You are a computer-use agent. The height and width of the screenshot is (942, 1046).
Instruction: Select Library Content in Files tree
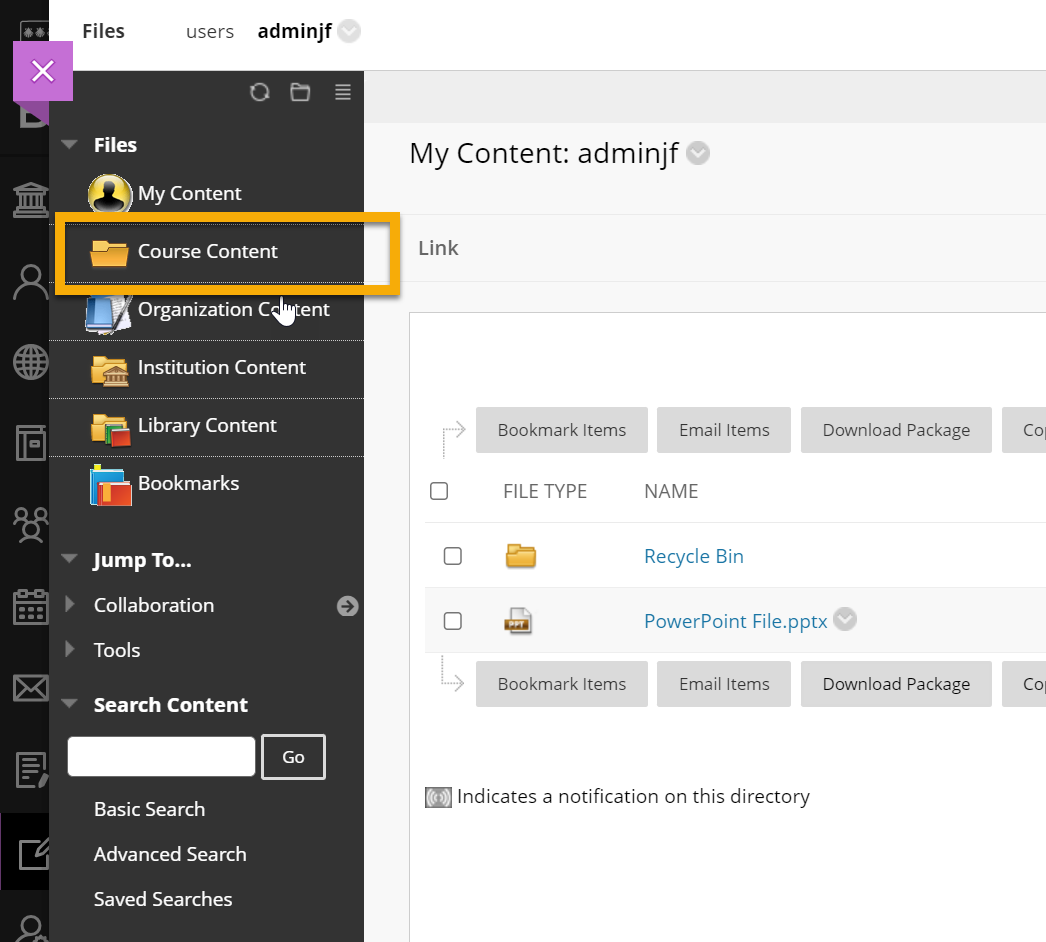pyautogui.click(x=206, y=426)
